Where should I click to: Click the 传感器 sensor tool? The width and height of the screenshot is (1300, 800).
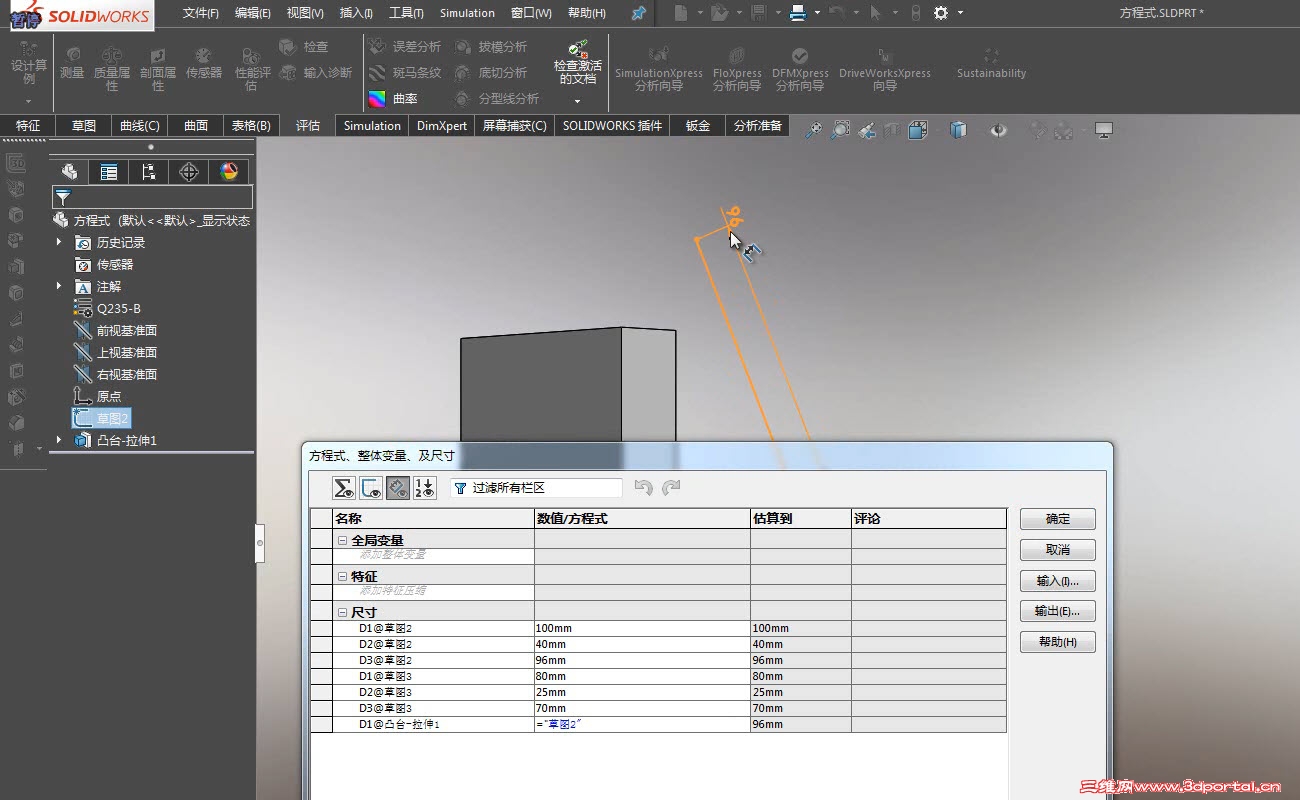(x=204, y=62)
